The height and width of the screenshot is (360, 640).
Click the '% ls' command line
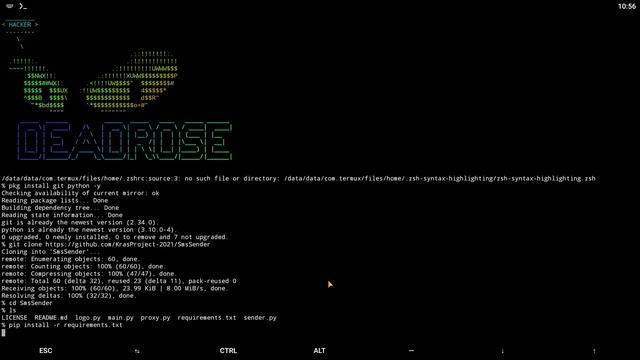[9, 310]
